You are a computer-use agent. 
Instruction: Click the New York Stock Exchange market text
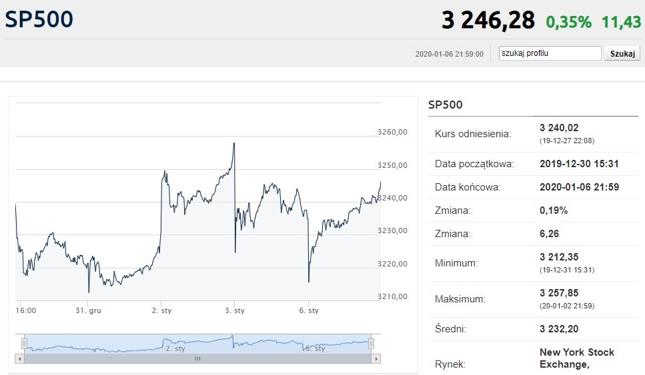click(577, 358)
